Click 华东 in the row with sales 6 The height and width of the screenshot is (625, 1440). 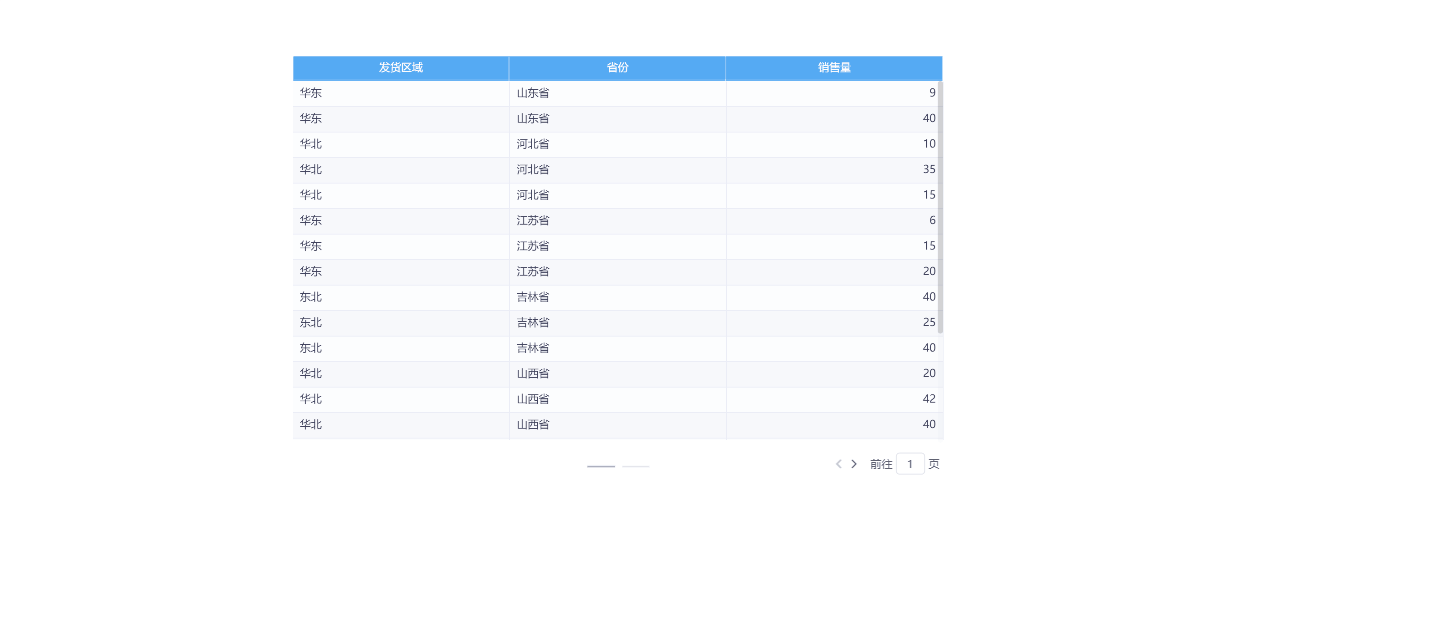point(311,221)
